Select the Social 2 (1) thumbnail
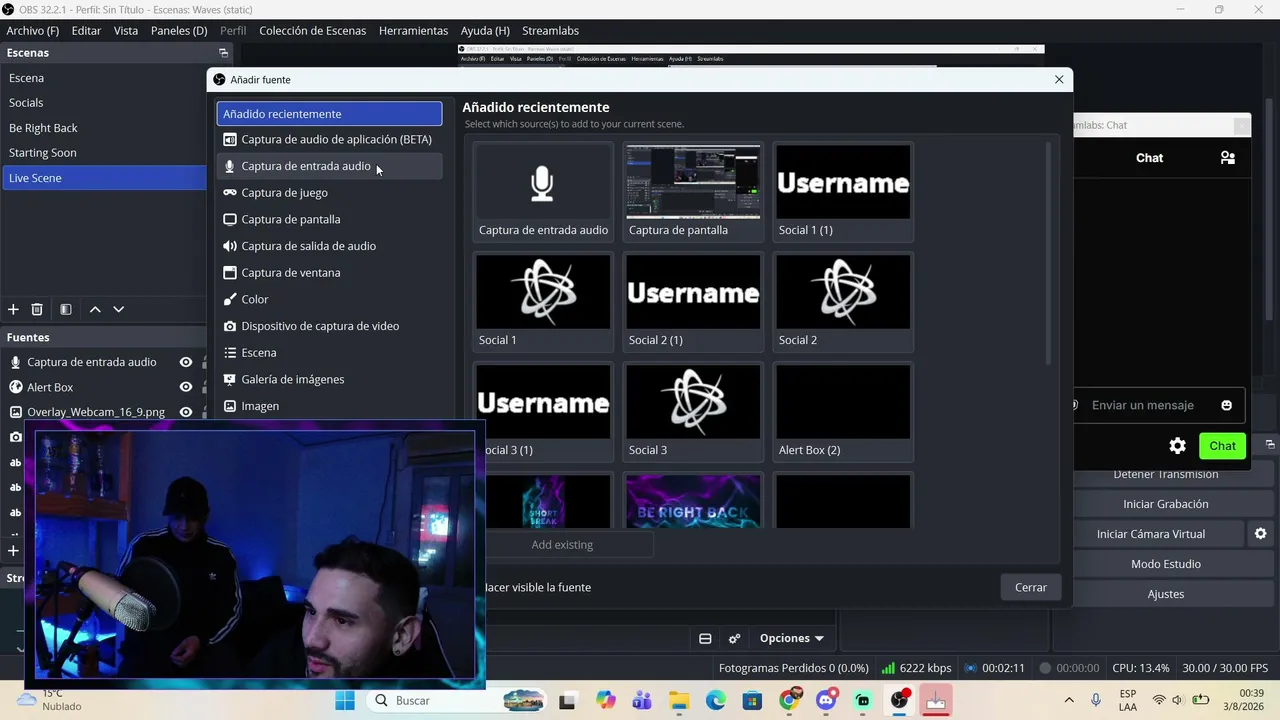 [x=693, y=301]
